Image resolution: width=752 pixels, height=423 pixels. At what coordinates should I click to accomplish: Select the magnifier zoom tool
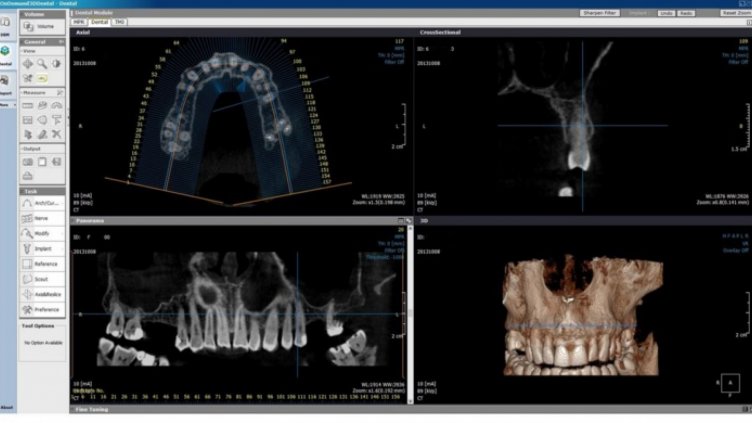(42, 64)
